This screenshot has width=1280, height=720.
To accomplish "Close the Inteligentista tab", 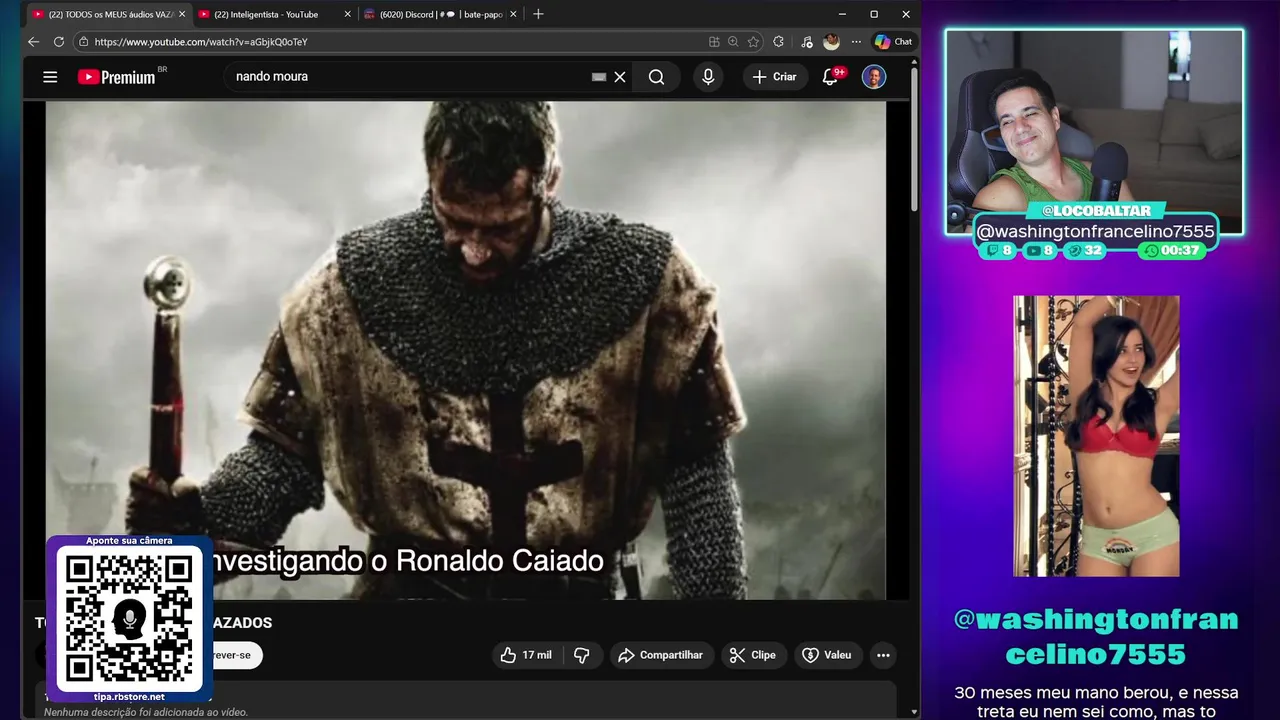I will click(x=347, y=14).
